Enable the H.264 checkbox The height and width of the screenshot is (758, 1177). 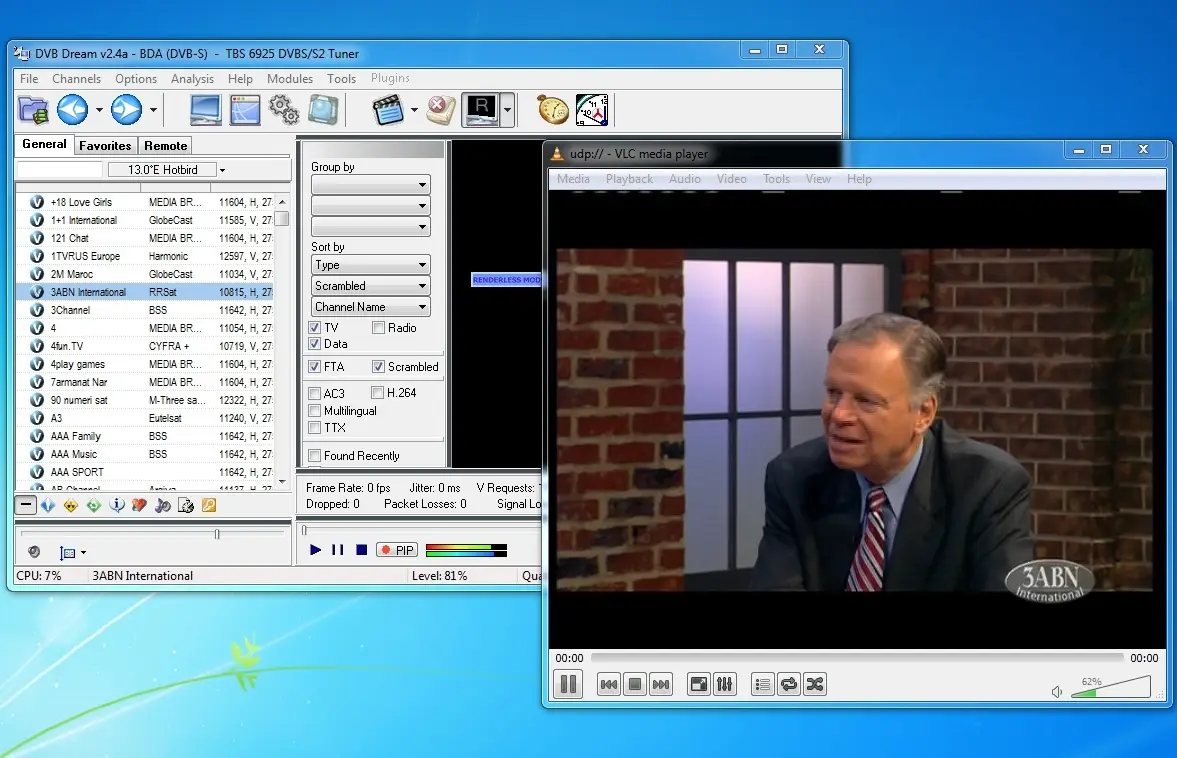378,393
